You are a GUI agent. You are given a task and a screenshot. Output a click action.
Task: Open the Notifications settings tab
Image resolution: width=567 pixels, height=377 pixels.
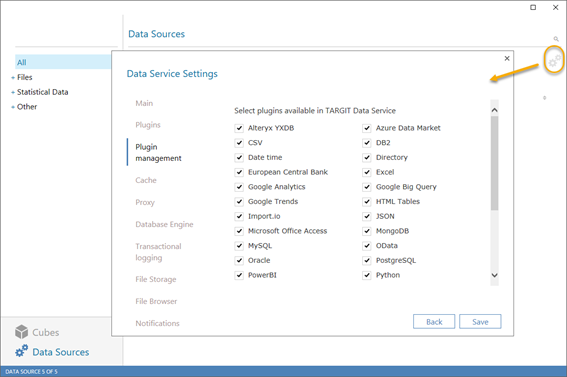tap(158, 324)
